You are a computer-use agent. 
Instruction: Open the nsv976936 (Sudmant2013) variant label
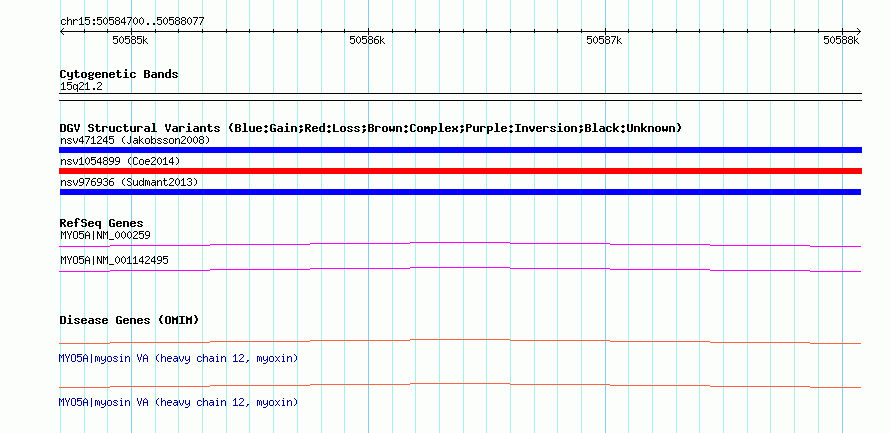(129, 182)
